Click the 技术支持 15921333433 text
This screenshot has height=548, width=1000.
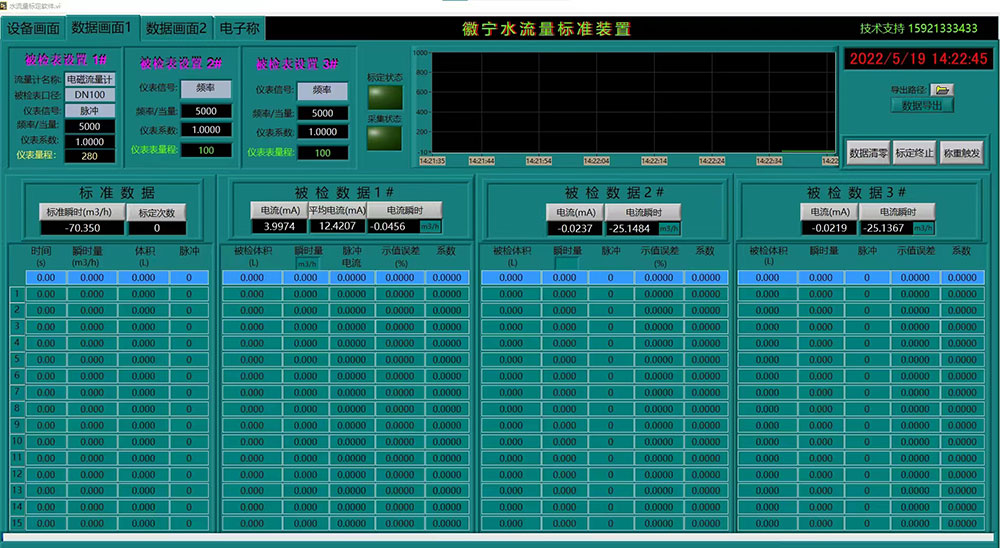(x=918, y=29)
